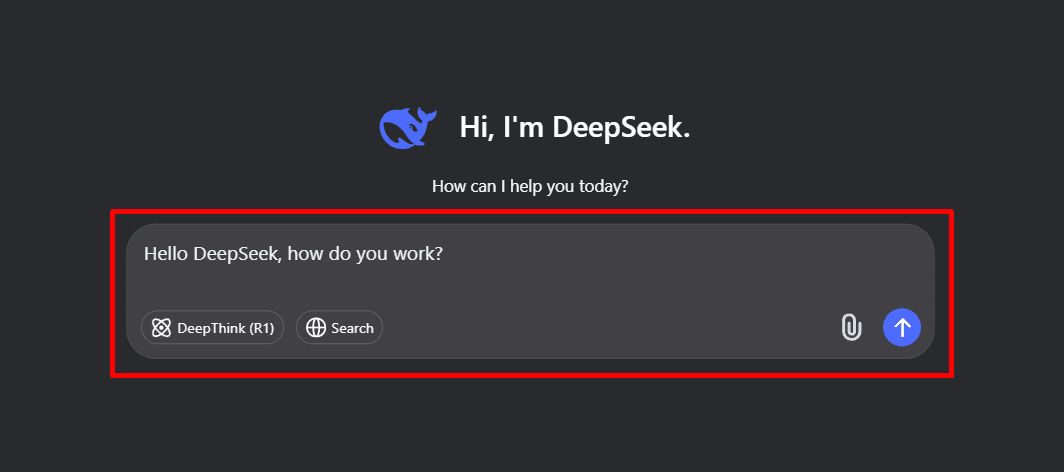Click the word "Hello" in typed message
Image resolution: width=1064 pixels, height=472 pixels.
(x=166, y=254)
